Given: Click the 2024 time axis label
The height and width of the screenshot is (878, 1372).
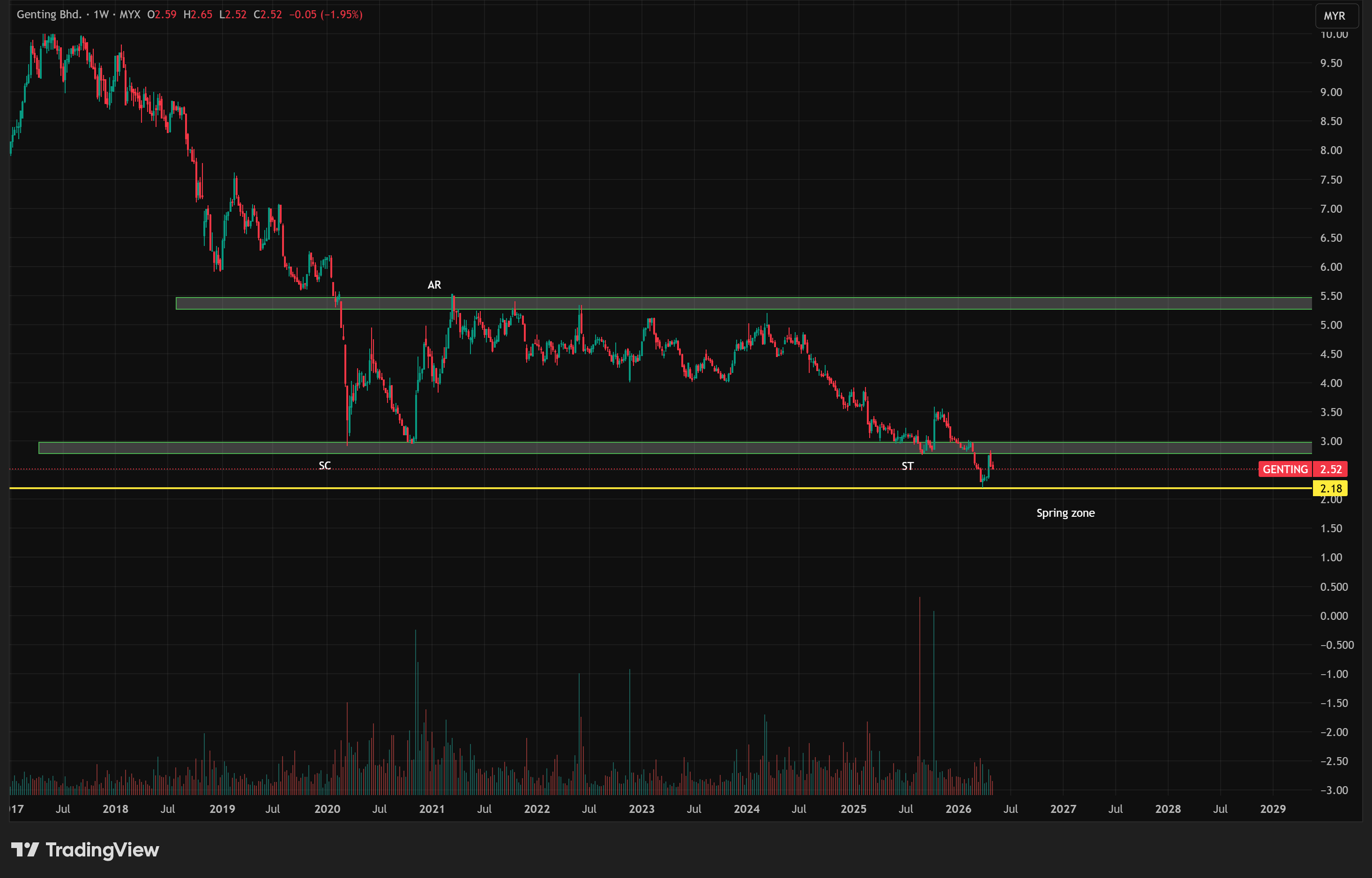Looking at the screenshot, I should click(746, 810).
